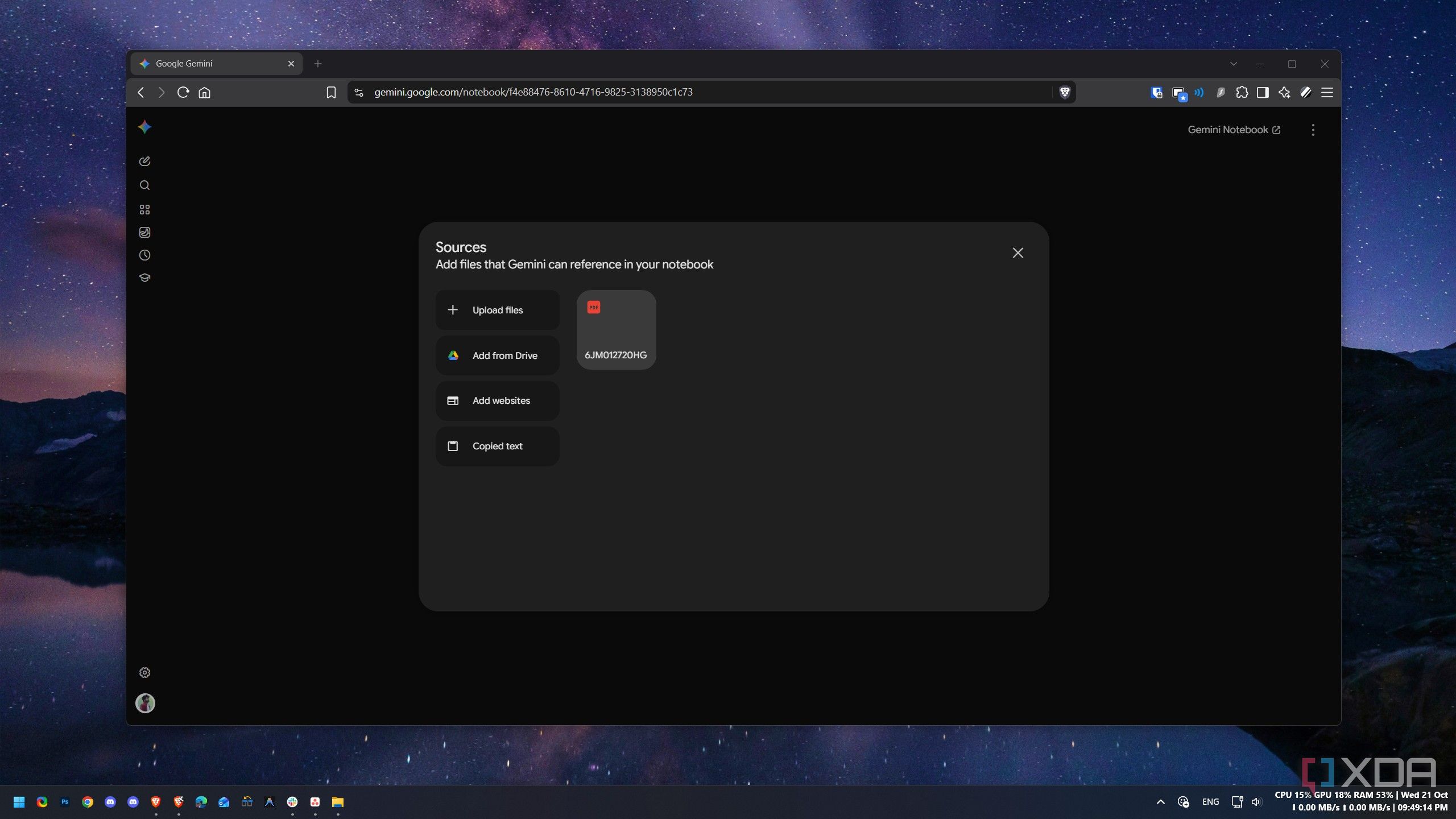
Task: Open the Windows Start menu
Action: [19, 802]
